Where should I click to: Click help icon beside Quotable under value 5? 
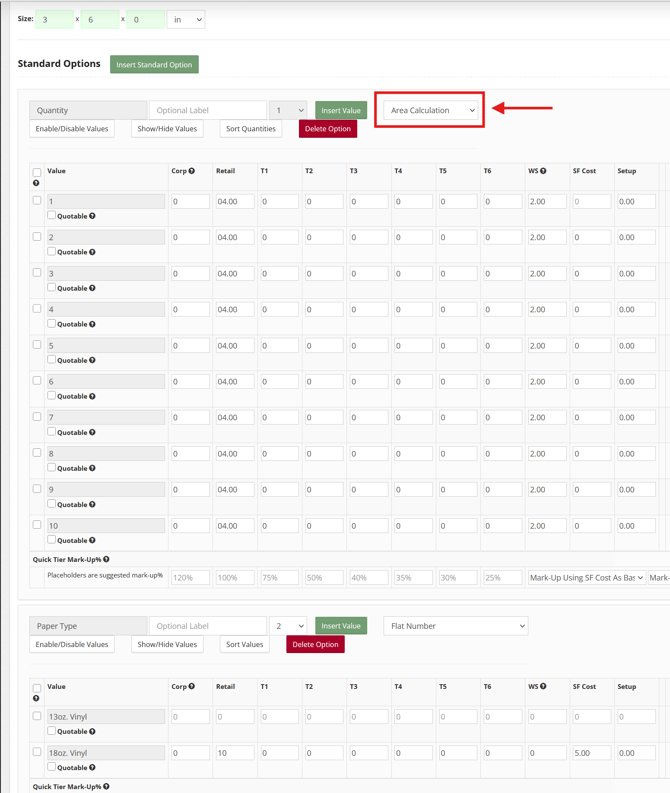click(x=92, y=360)
